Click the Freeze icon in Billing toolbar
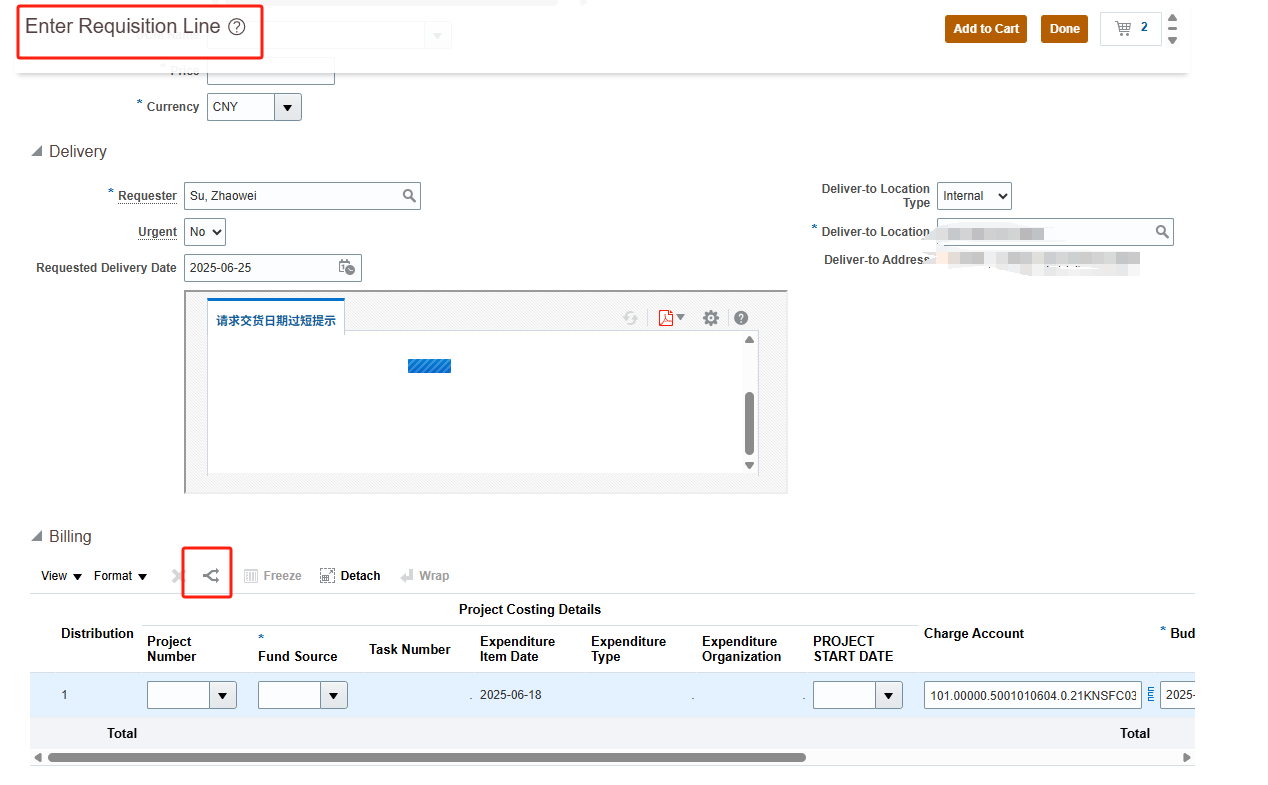 click(271, 575)
